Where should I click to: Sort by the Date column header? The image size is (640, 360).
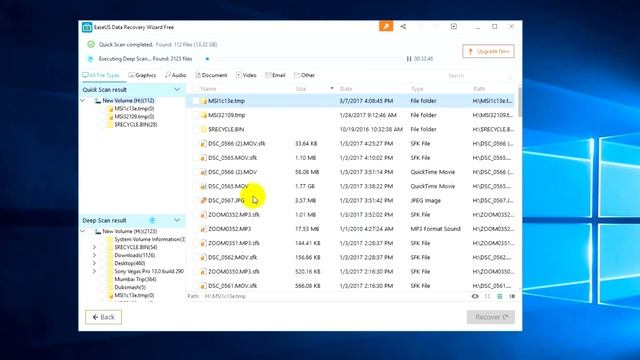[x=346, y=89]
